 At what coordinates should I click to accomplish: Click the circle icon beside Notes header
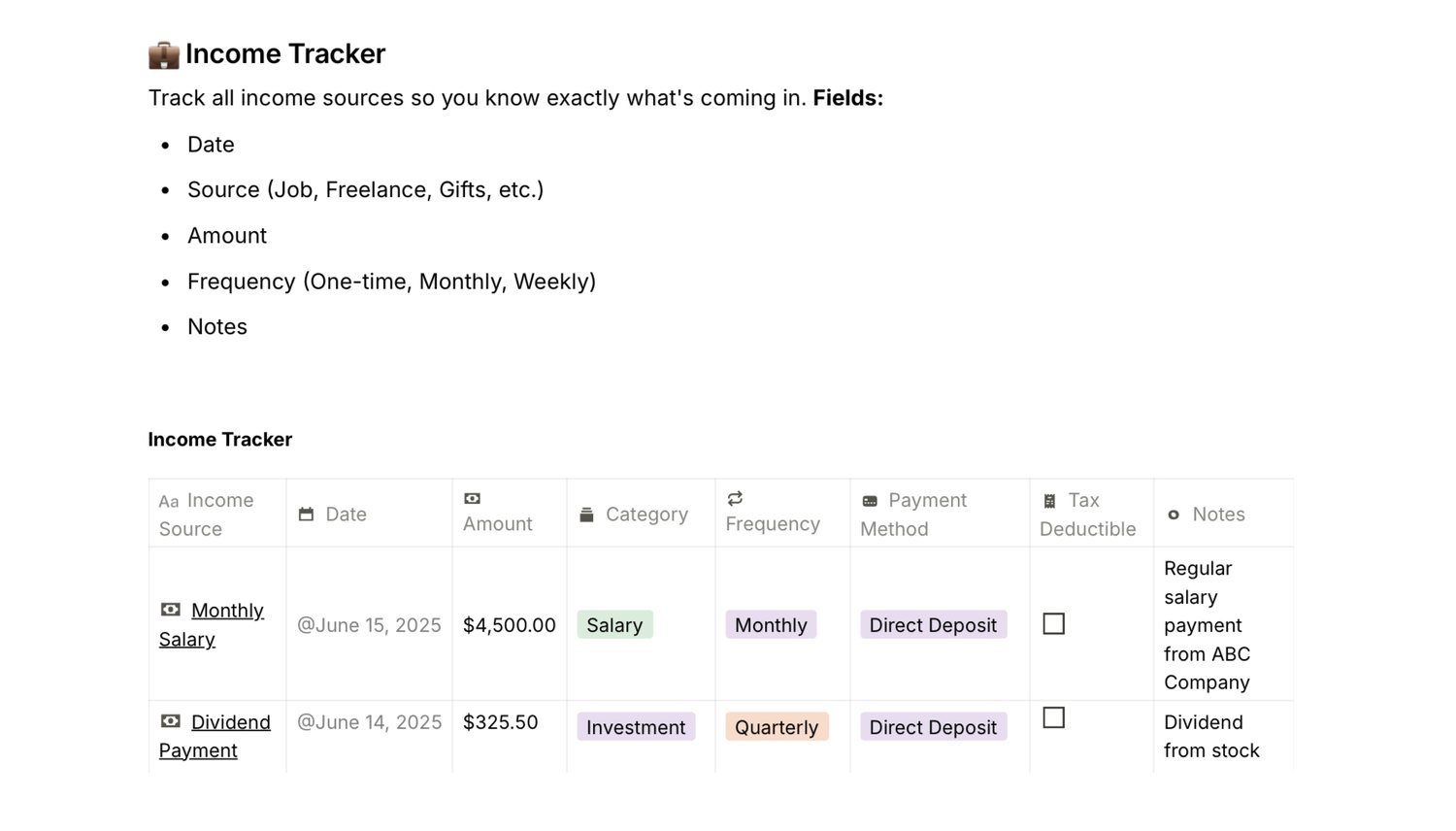(1174, 515)
